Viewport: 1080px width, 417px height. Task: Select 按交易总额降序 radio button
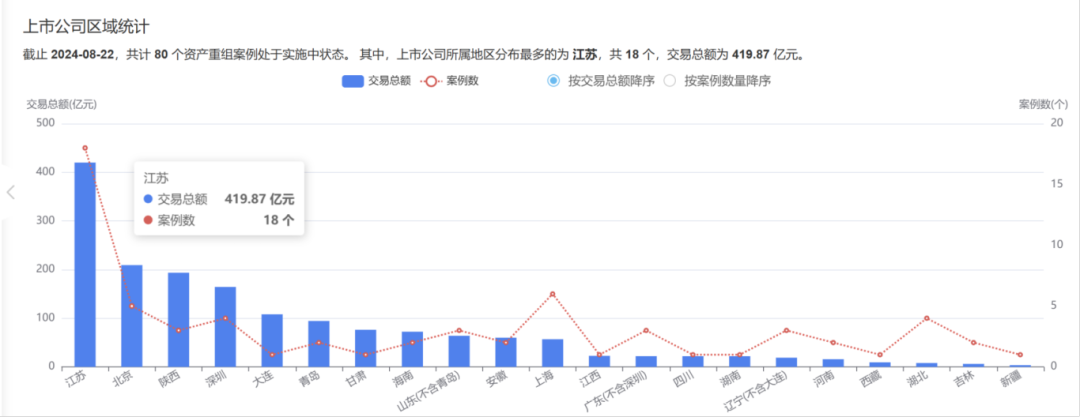click(x=553, y=81)
